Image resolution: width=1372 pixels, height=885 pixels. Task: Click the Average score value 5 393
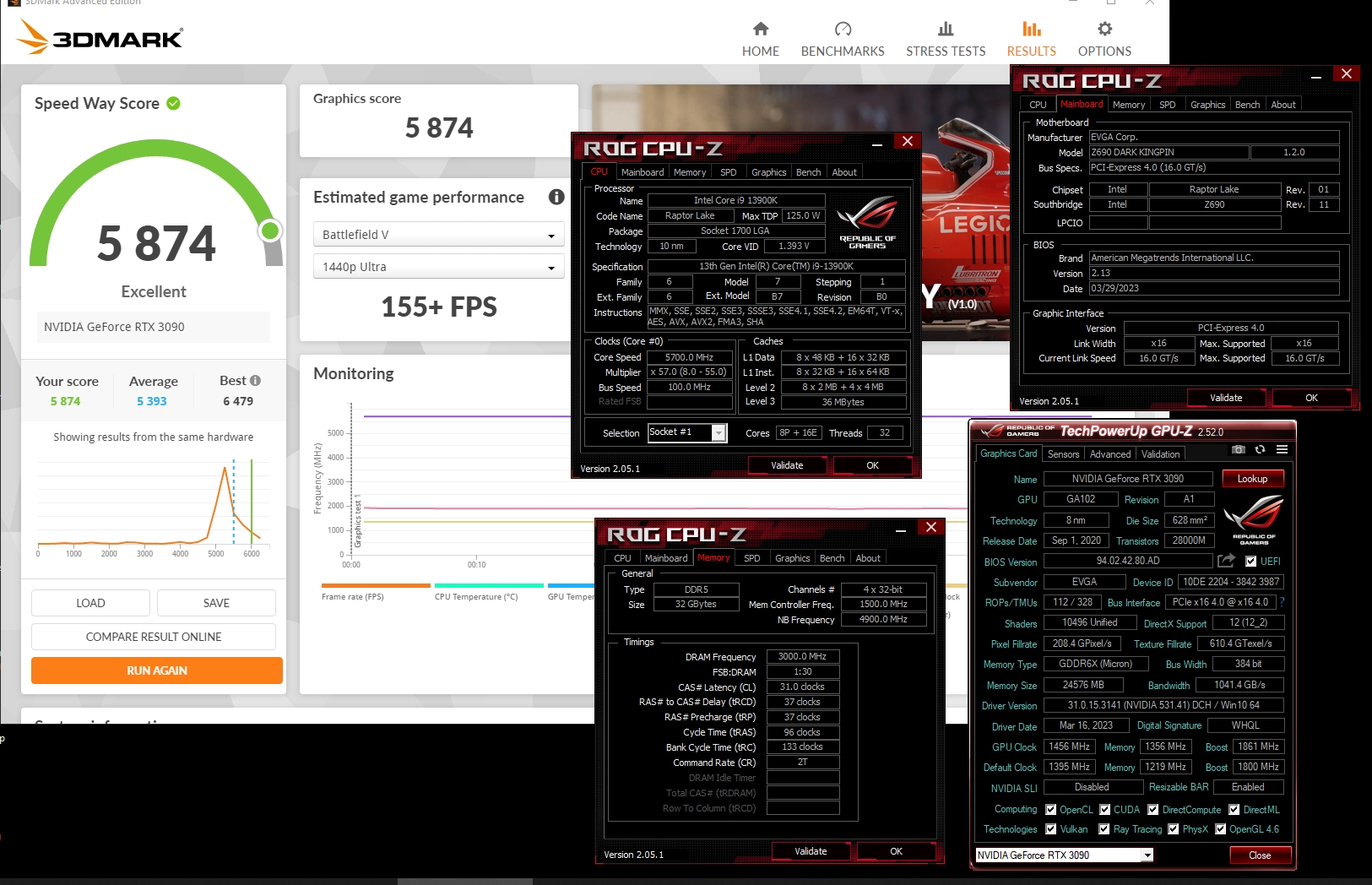[x=152, y=401]
